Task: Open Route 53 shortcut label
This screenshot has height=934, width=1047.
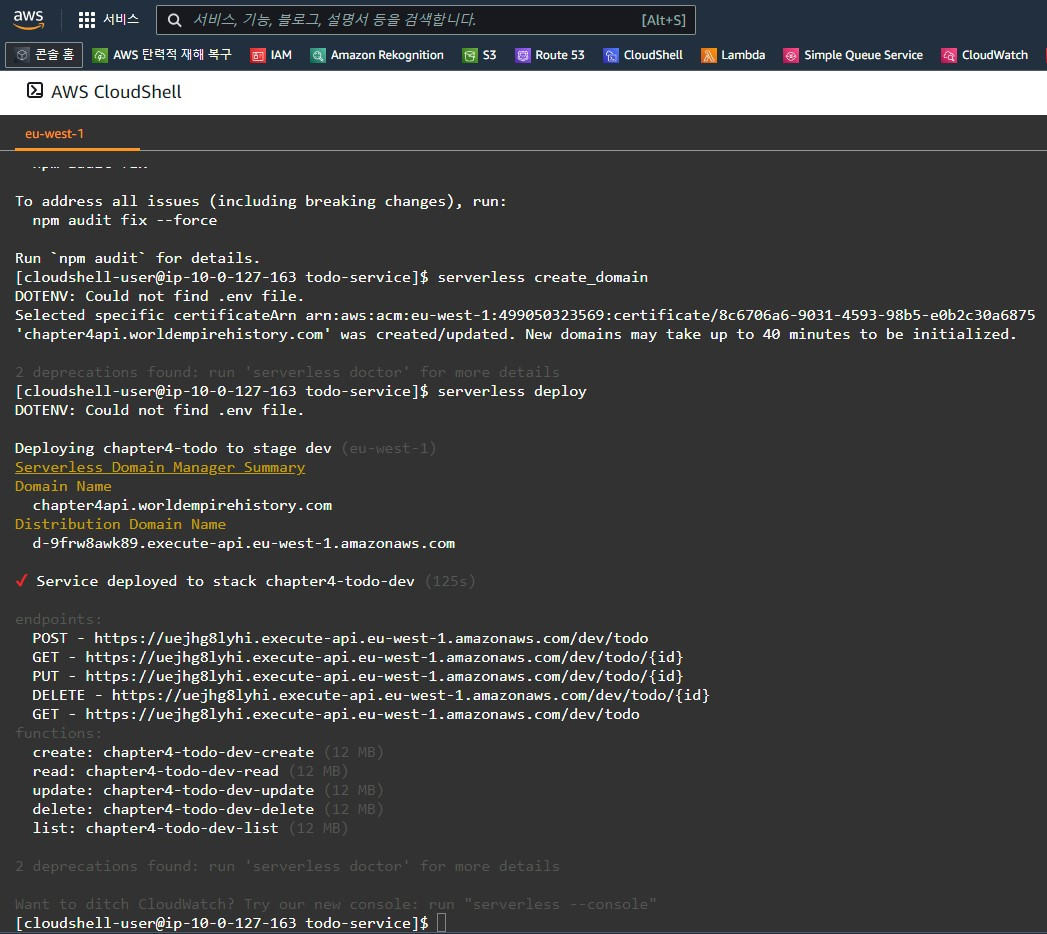Action: 560,55
